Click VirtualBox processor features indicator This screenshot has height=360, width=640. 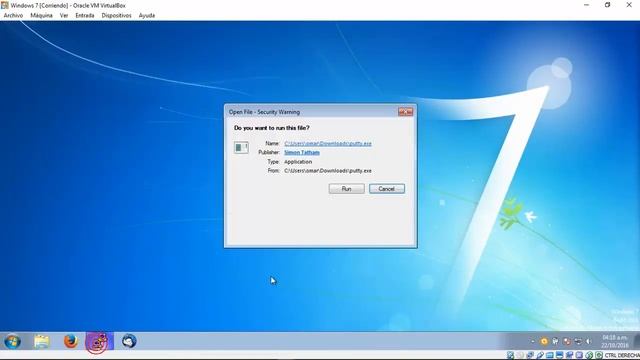[579, 355]
